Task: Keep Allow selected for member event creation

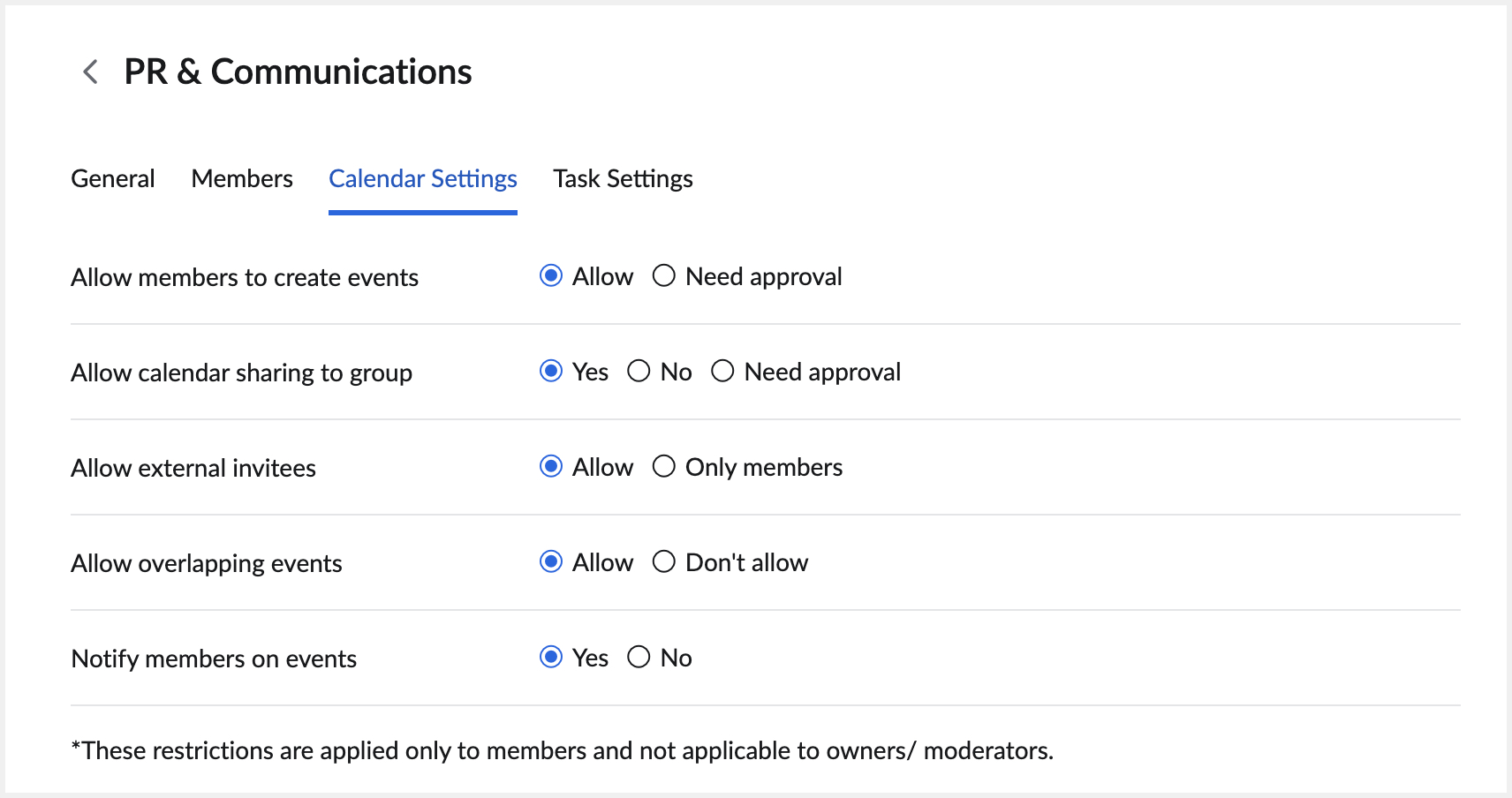Action: click(x=551, y=275)
